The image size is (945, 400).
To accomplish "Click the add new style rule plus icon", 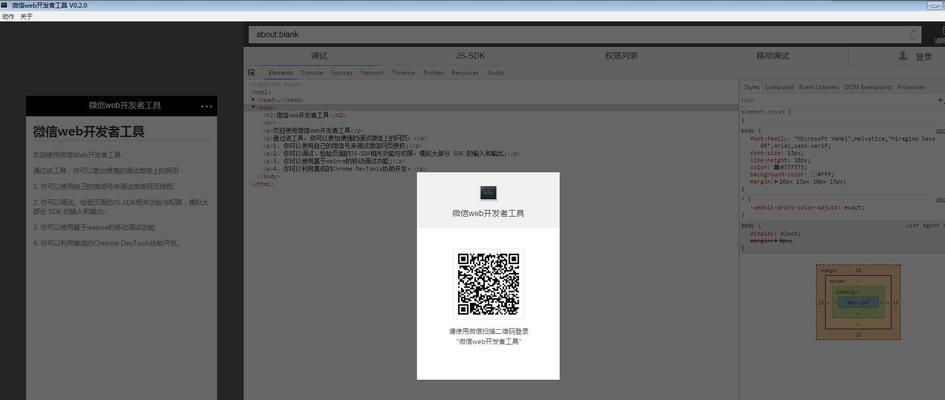I will [x=940, y=100].
